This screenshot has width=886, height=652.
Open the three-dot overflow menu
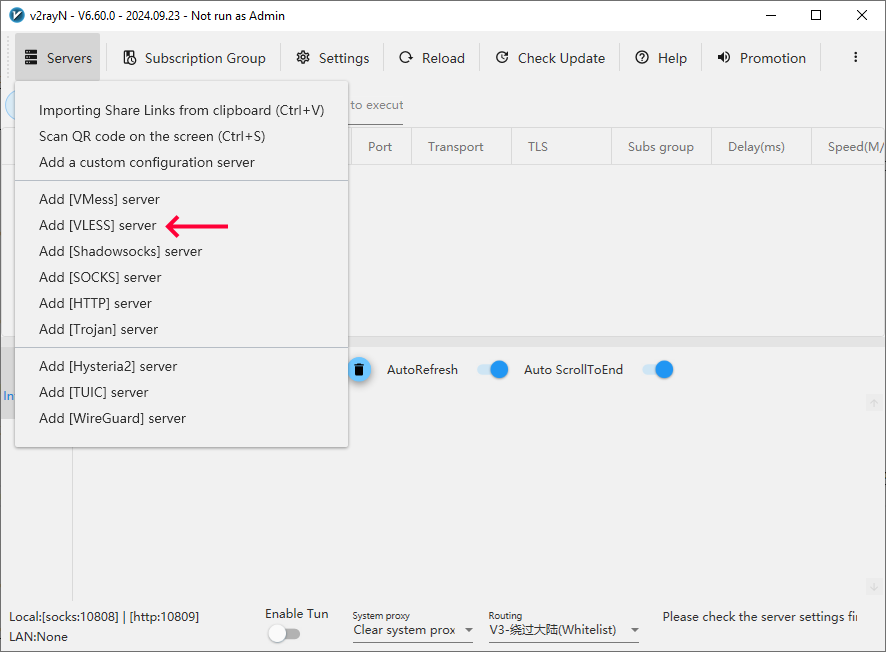(855, 57)
